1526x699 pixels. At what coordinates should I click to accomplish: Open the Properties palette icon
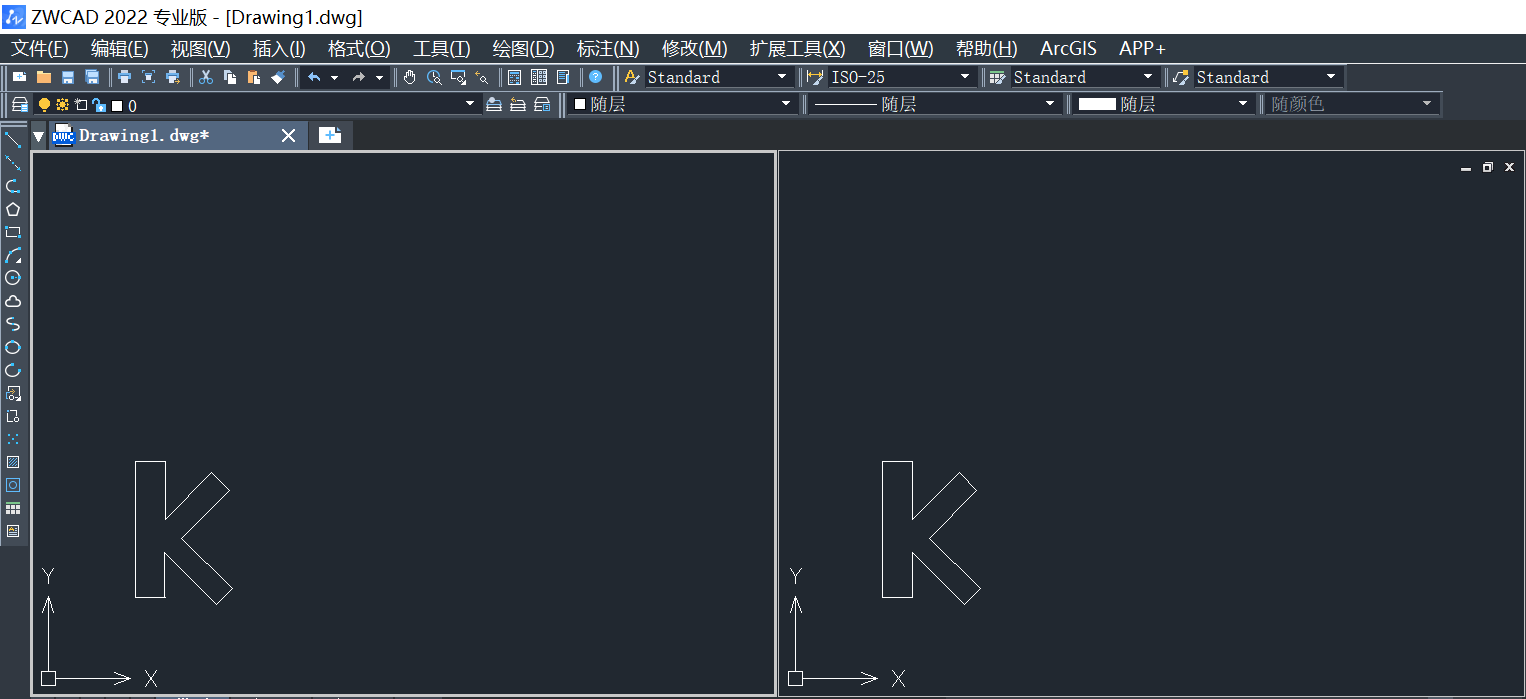(x=515, y=77)
